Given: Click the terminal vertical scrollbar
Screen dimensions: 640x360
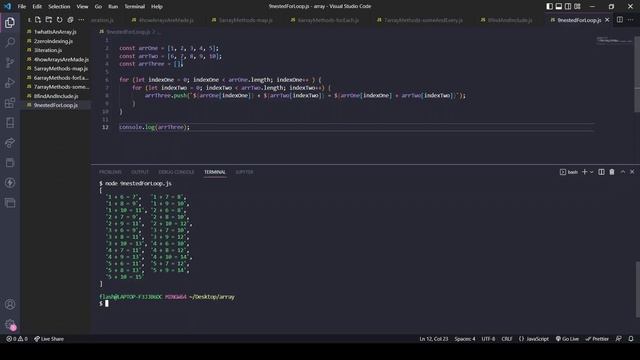Looking at the screenshot, I should click(637, 289).
